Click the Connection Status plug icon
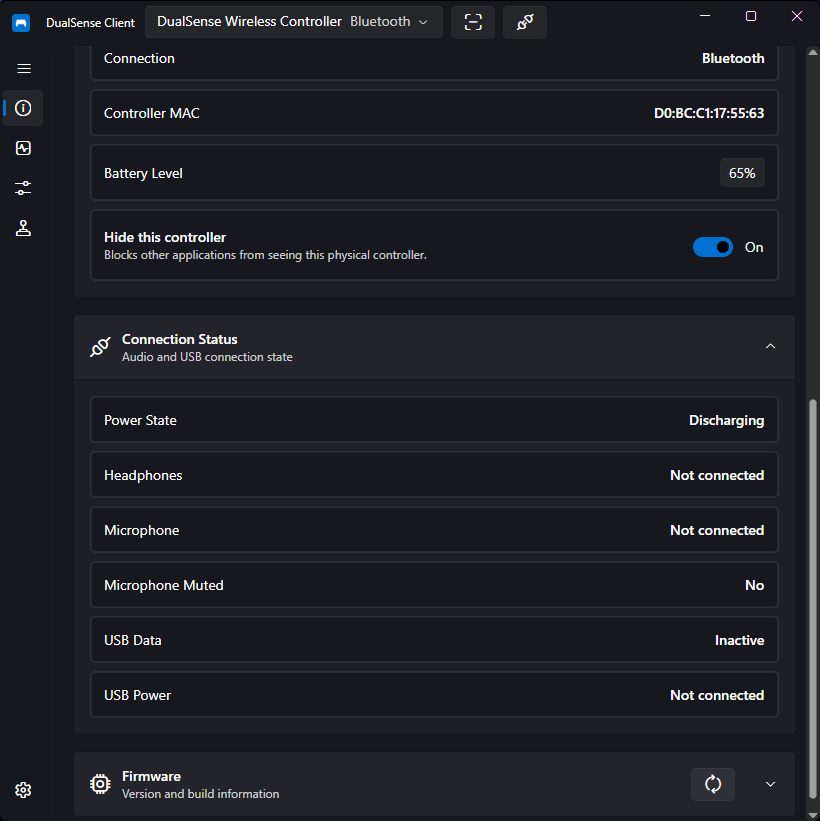This screenshot has height=821, width=820. point(100,347)
